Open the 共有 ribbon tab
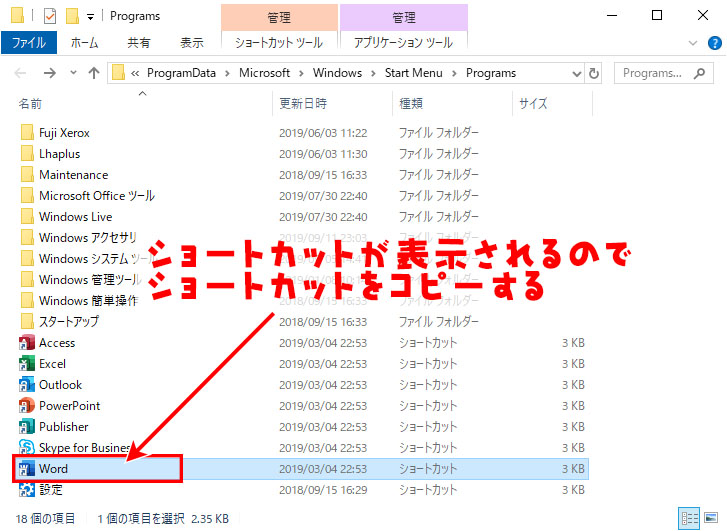727x531 pixels. (139, 43)
